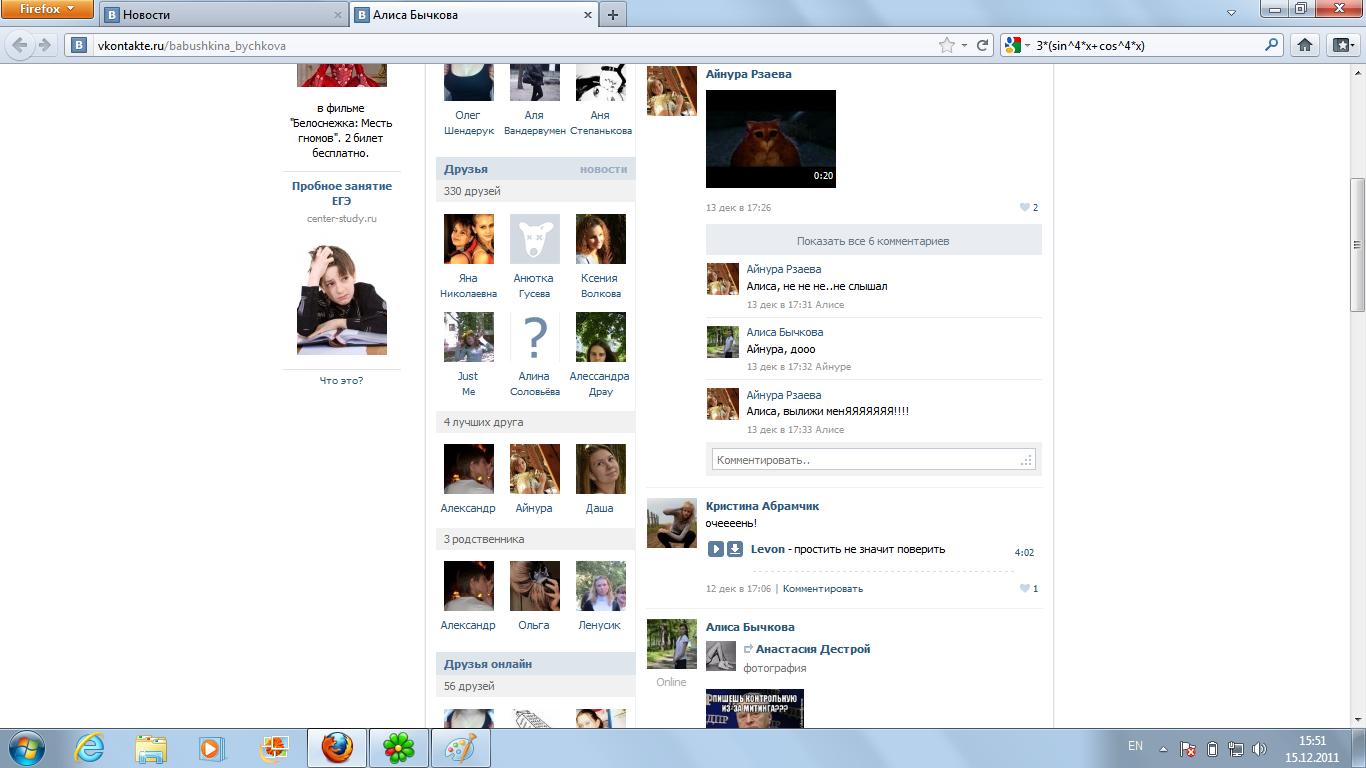Click the page's vertical scrollbar thumb
1366x768 pixels.
tap(1357, 245)
